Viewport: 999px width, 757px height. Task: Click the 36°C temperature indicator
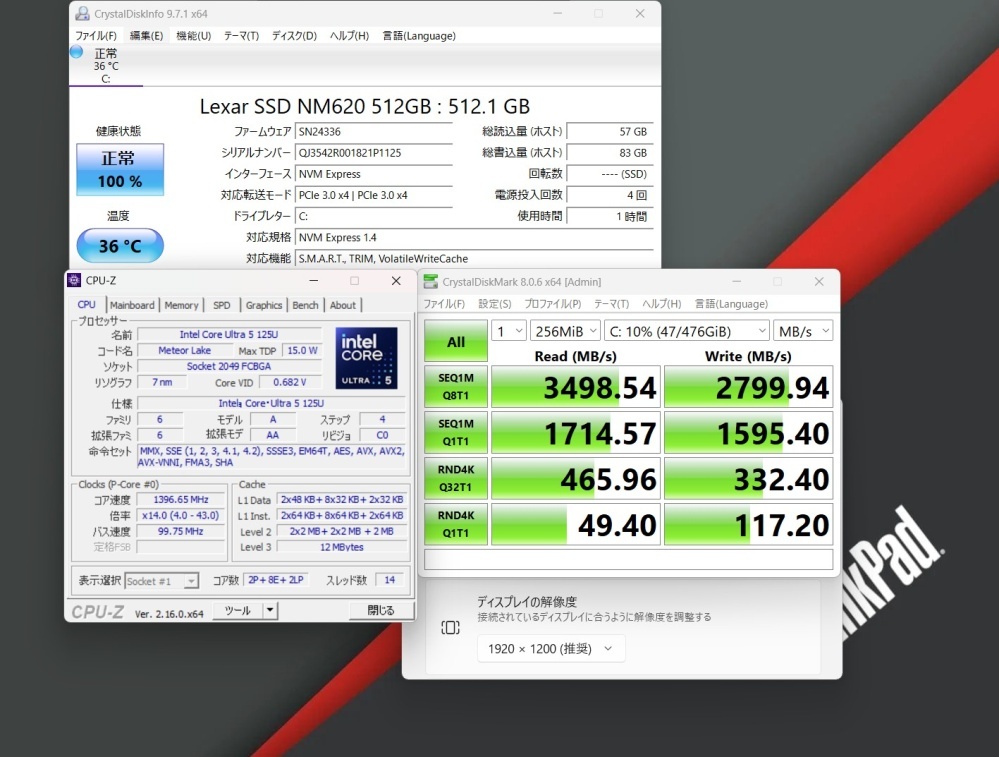[119, 245]
